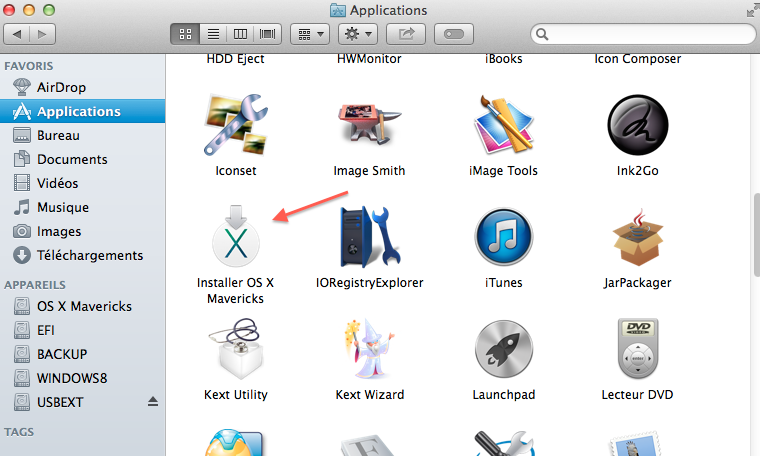The width and height of the screenshot is (760, 456).
Task: Select the USBEXT volume
Action: pos(82,402)
